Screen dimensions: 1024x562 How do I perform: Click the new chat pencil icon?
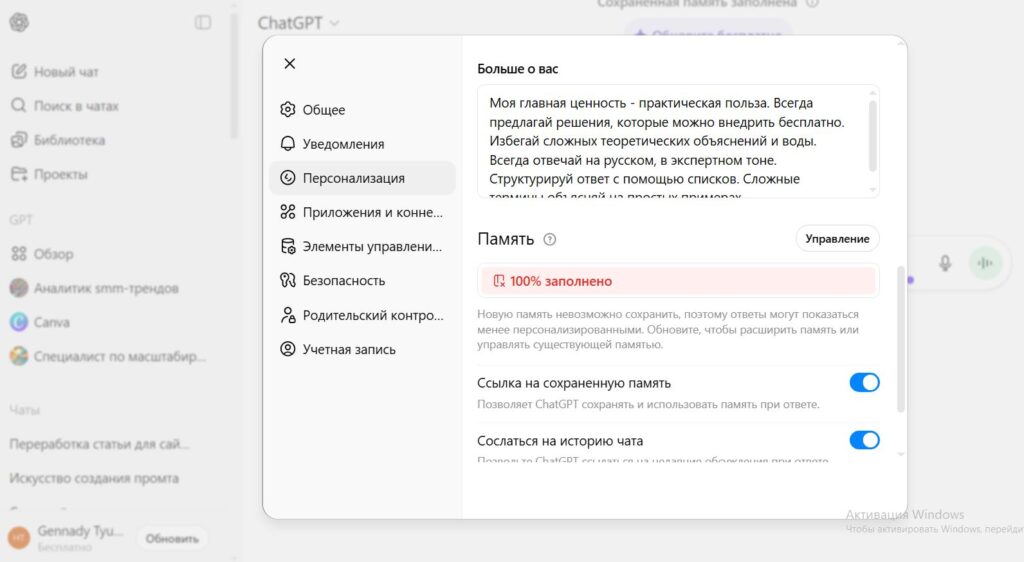(19, 72)
